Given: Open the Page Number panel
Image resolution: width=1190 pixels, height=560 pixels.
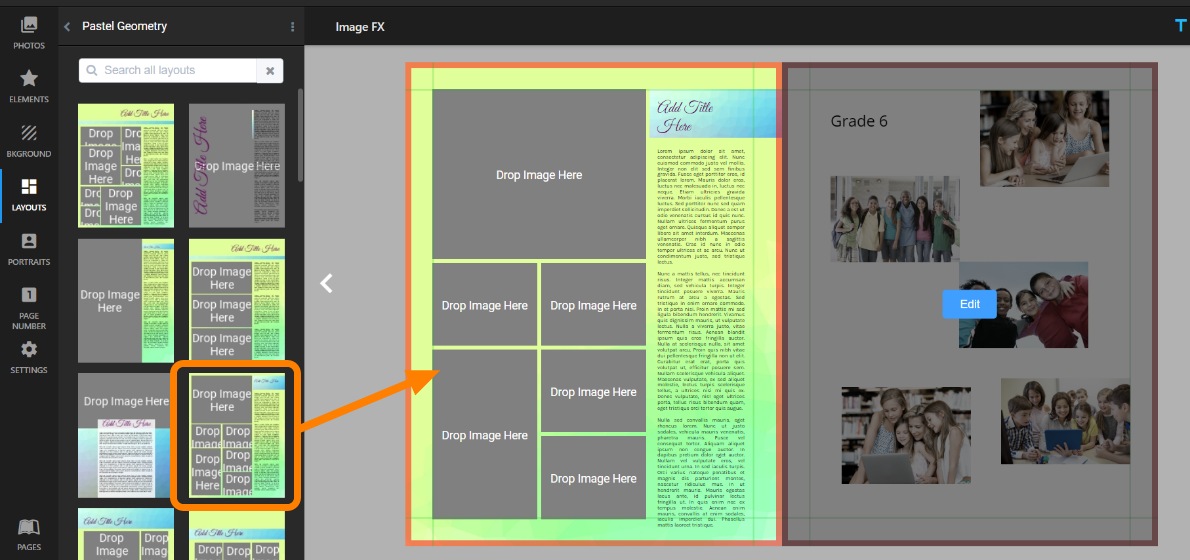Looking at the screenshot, I should (x=29, y=309).
